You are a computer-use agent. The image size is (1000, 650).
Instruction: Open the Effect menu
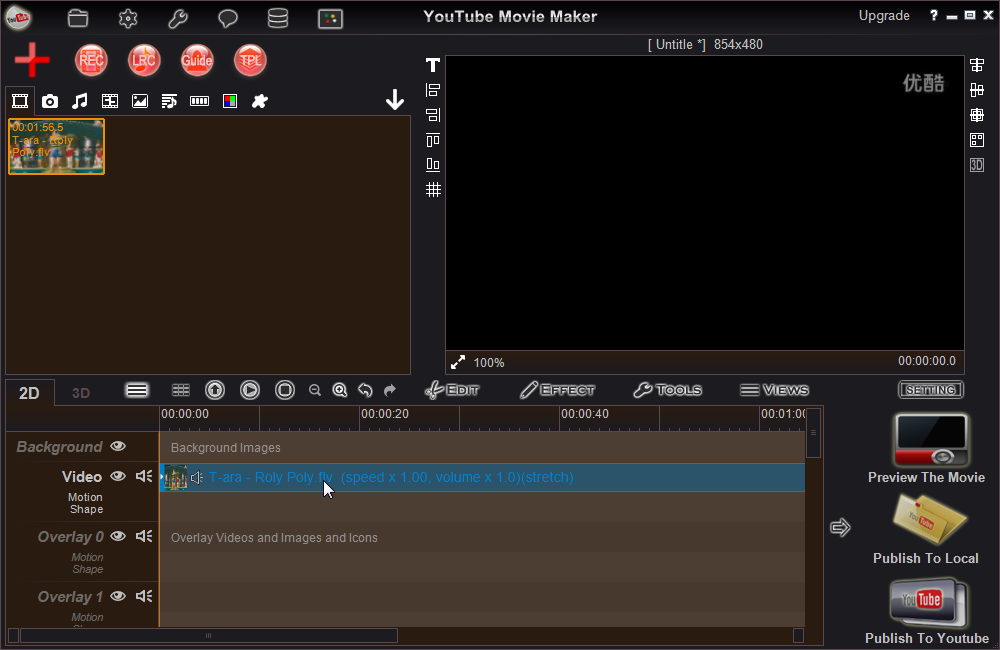coord(557,390)
